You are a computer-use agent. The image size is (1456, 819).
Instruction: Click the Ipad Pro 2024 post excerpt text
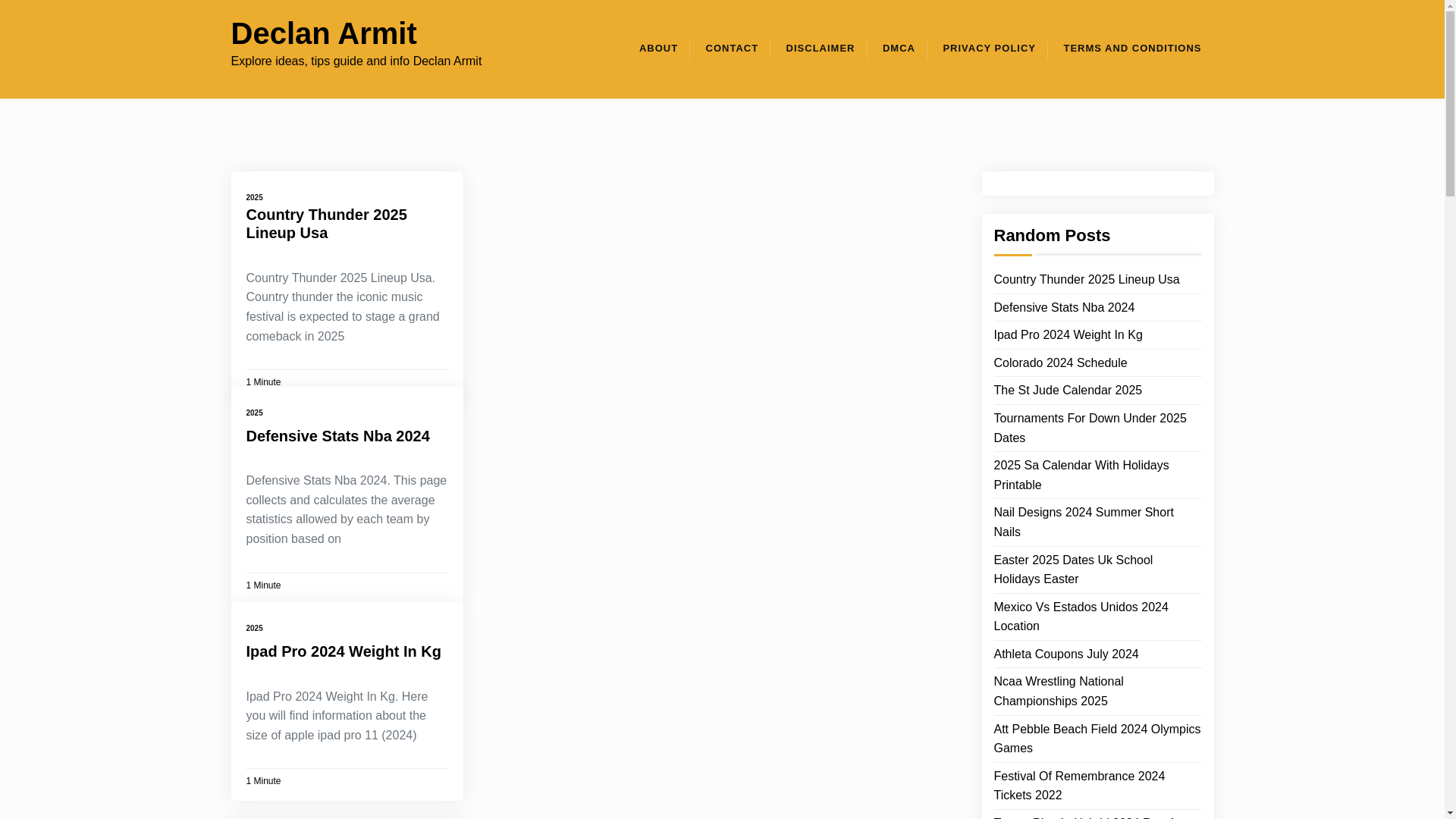pos(336,716)
